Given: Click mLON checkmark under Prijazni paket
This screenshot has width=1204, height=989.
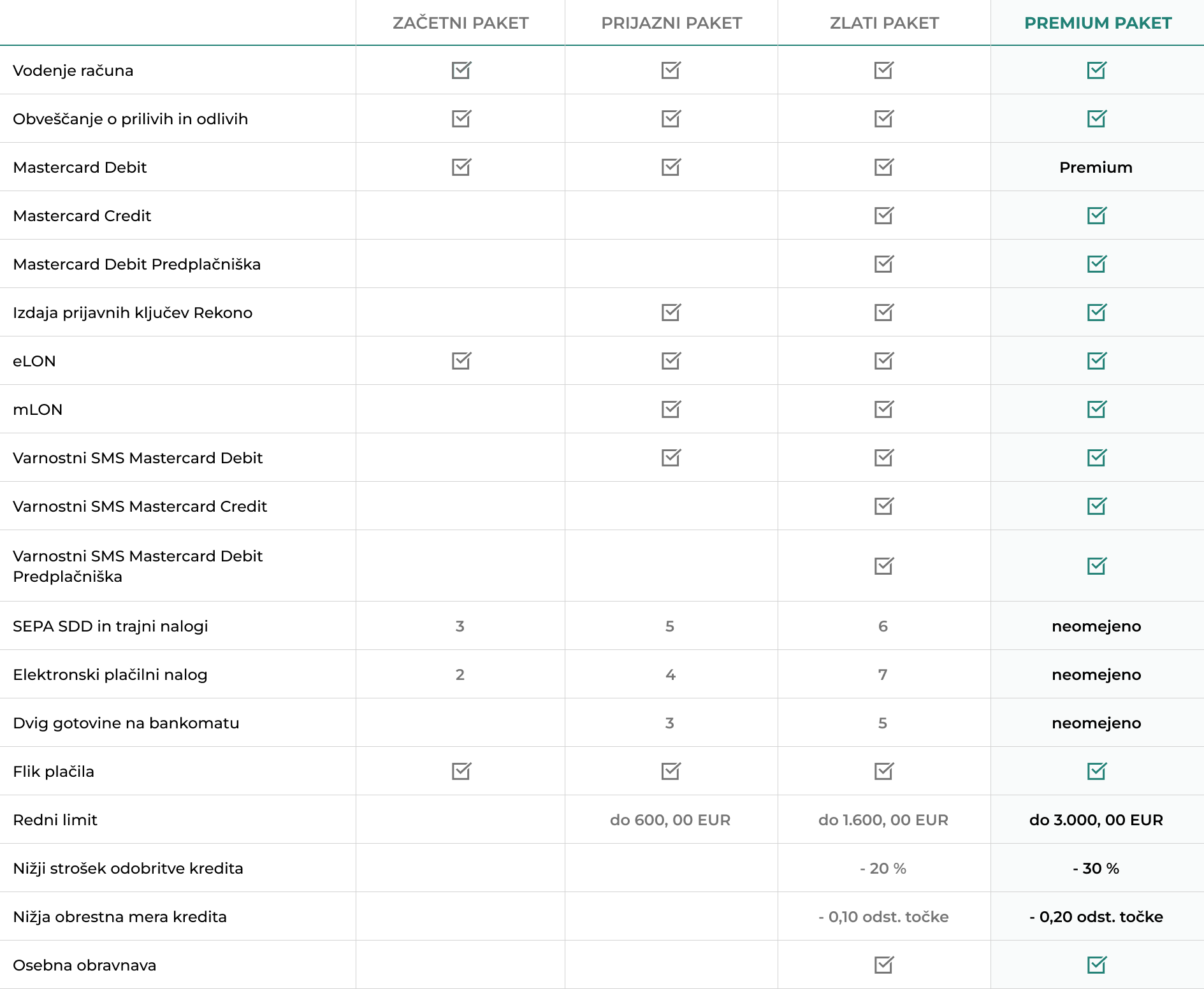Looking at the screenshot, I should tap(671, 409).
